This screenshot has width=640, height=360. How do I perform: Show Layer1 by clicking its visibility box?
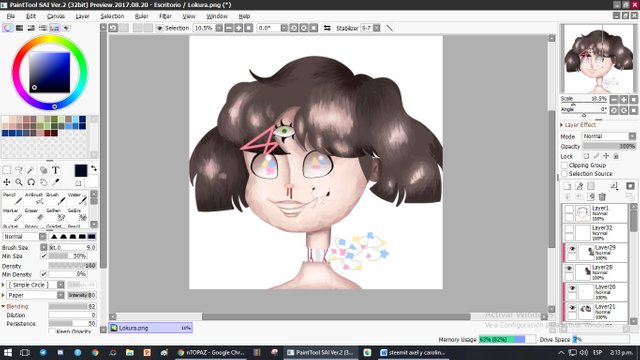569,209
